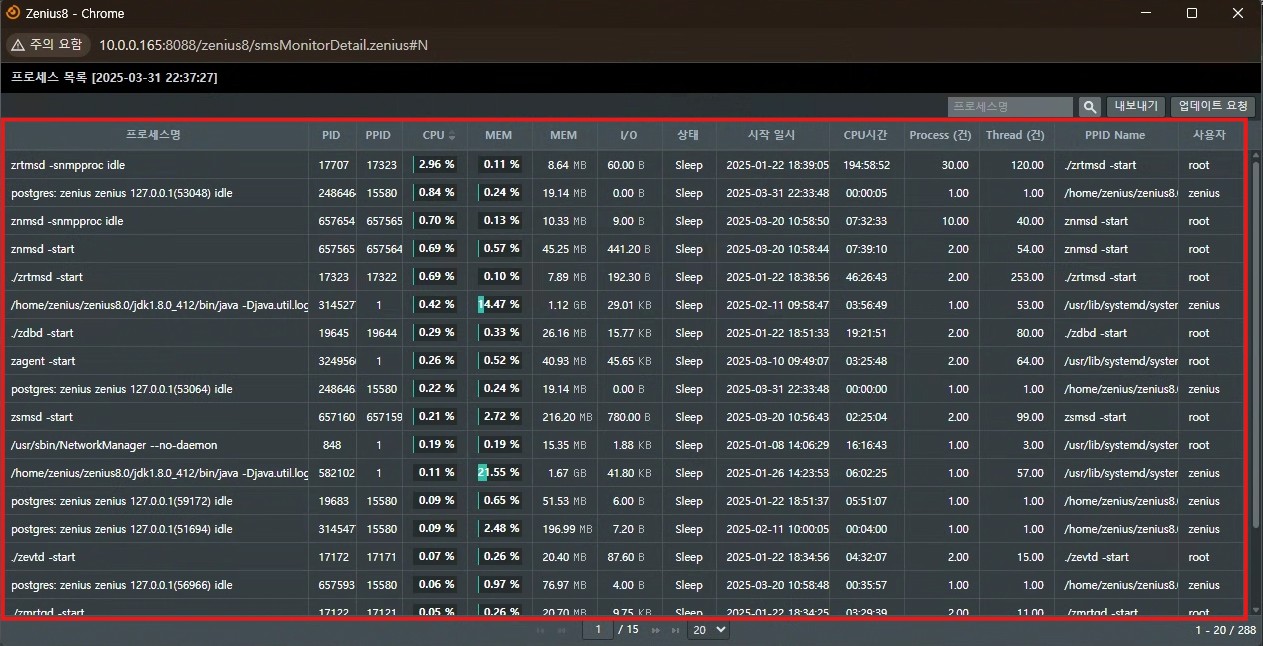Select the '/usr/sbin/NetworkManager --no-daemon' row
This screenshot has width=1263, height=646.
pyautogui.click(x=625, y=445)
